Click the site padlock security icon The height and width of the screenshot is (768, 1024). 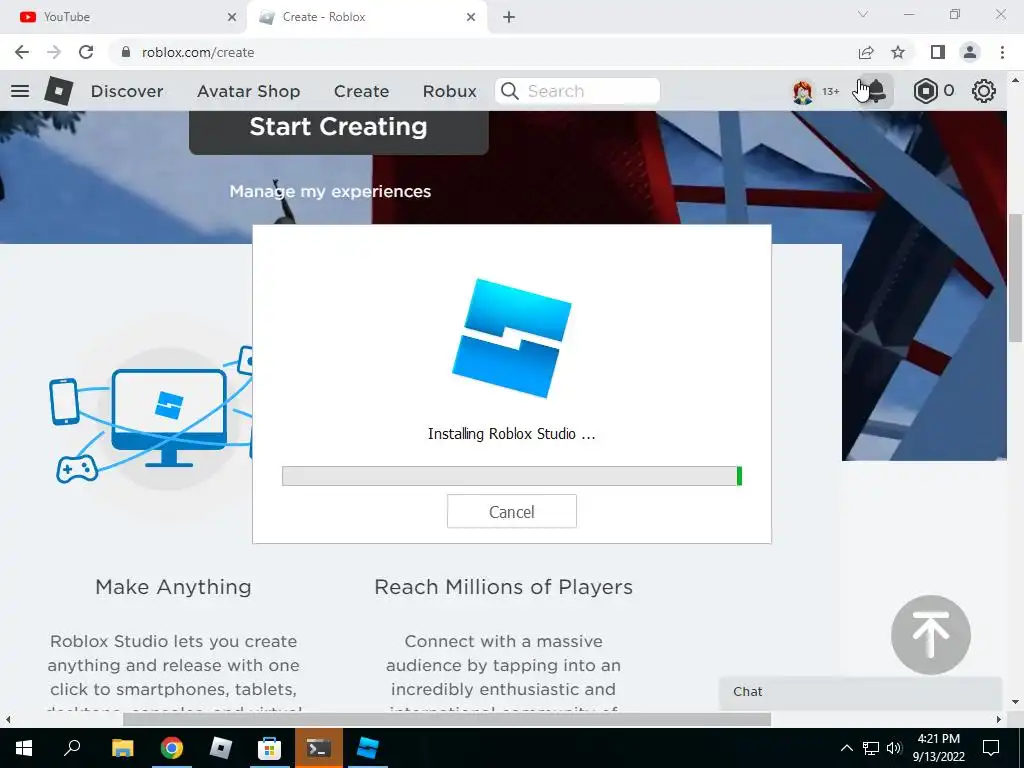click(x=126, y=52)
